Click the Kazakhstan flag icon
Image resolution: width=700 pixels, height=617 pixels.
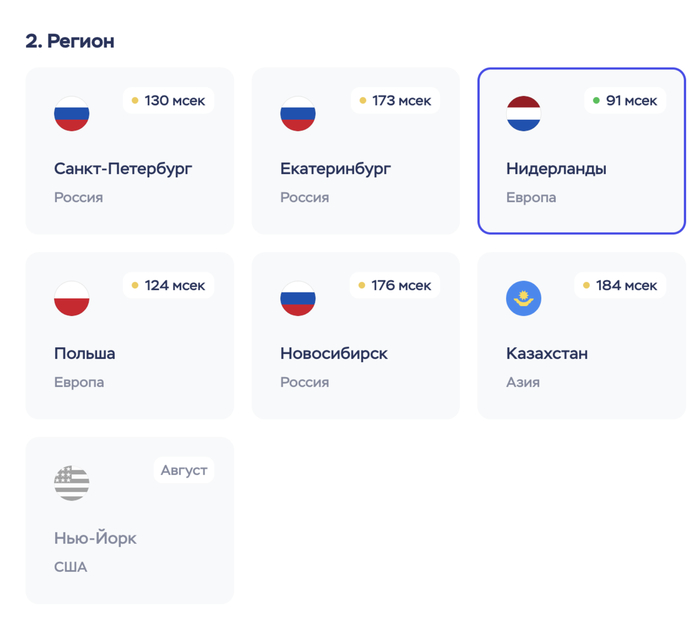524,299
